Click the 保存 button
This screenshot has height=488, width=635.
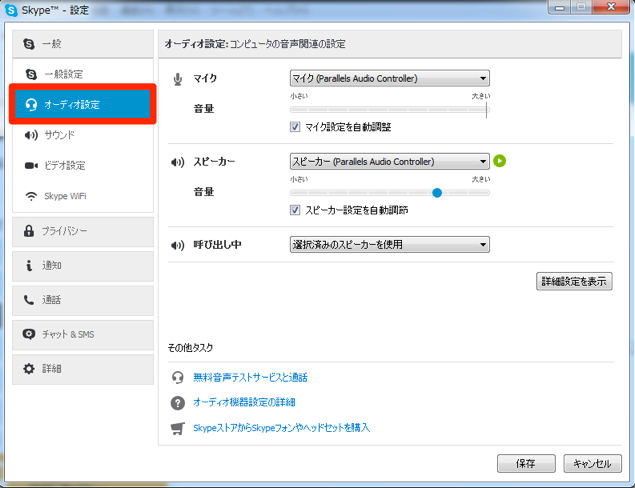[x=526, y=463]
